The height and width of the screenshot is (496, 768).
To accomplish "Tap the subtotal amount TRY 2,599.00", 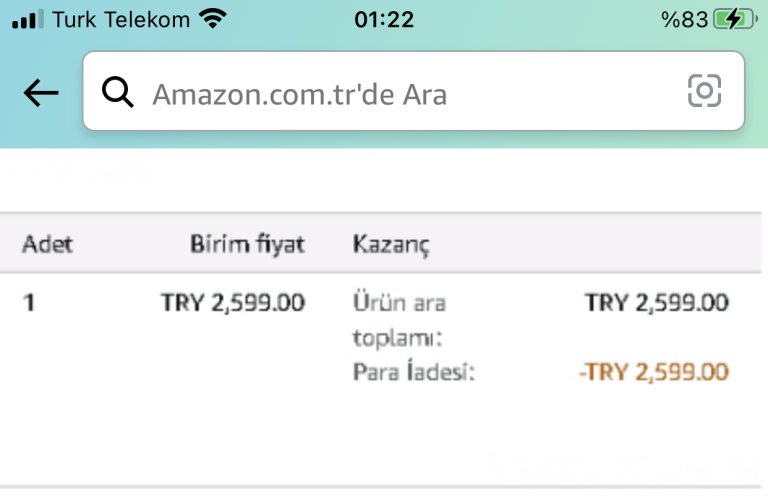I will (657, 302).
